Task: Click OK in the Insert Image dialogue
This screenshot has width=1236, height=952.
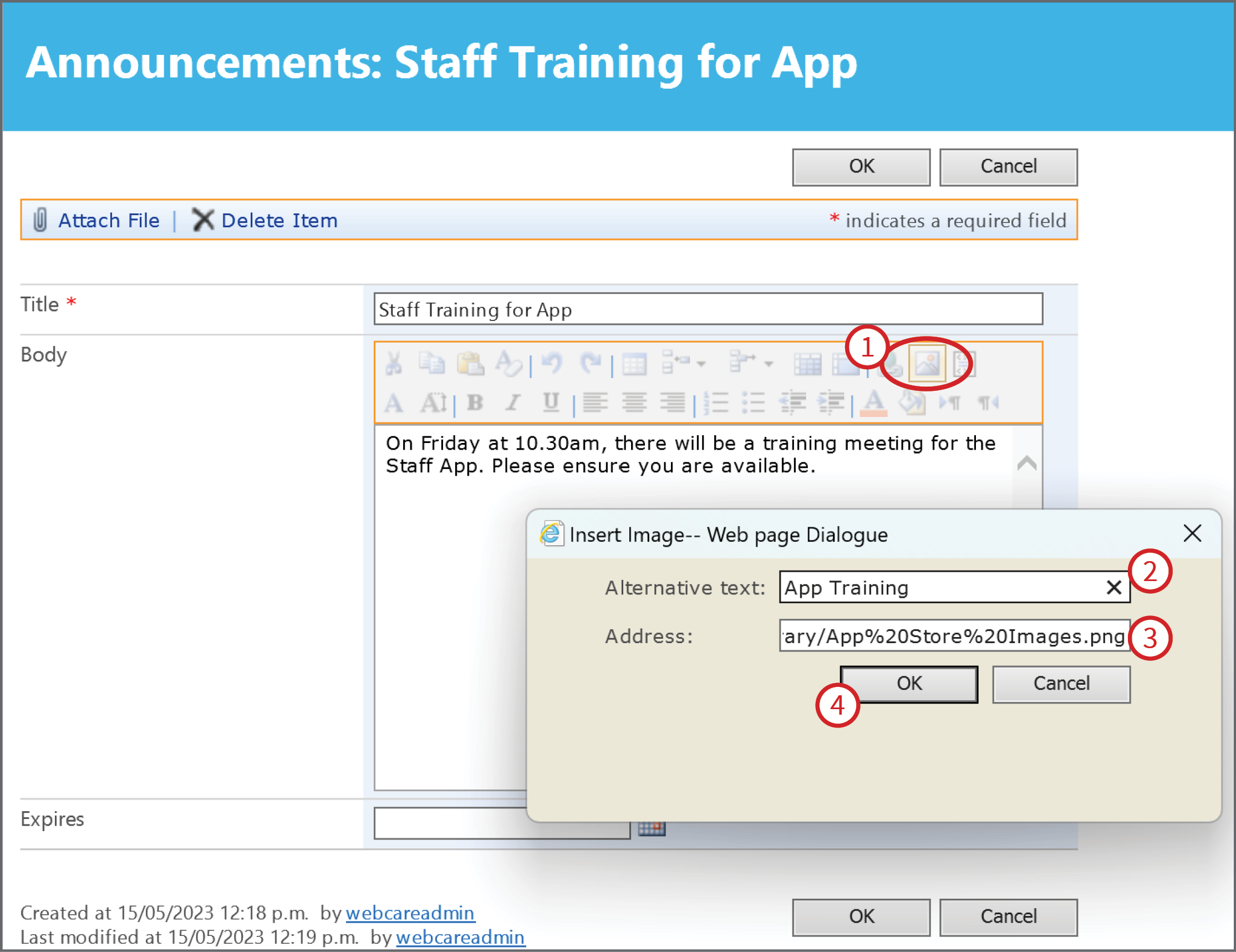Action: (909, 684)
